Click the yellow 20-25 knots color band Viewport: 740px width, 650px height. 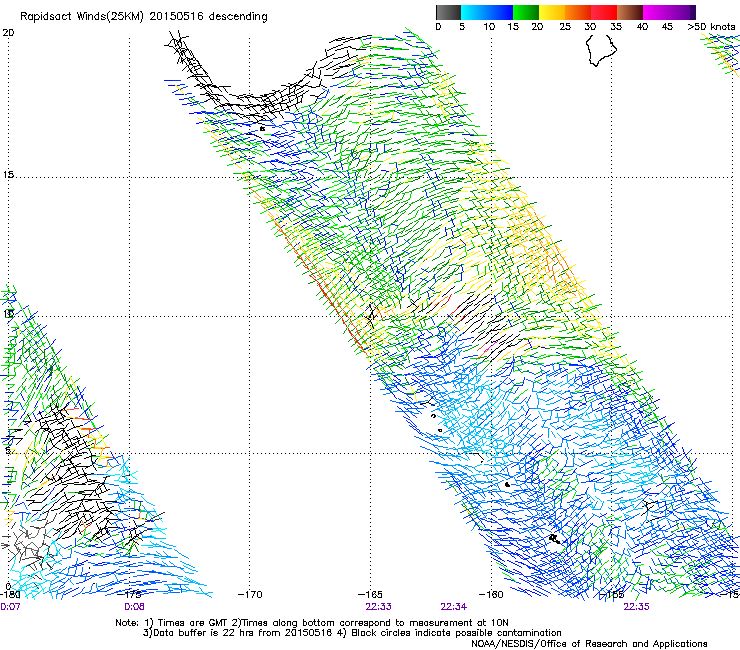point(552,12)
